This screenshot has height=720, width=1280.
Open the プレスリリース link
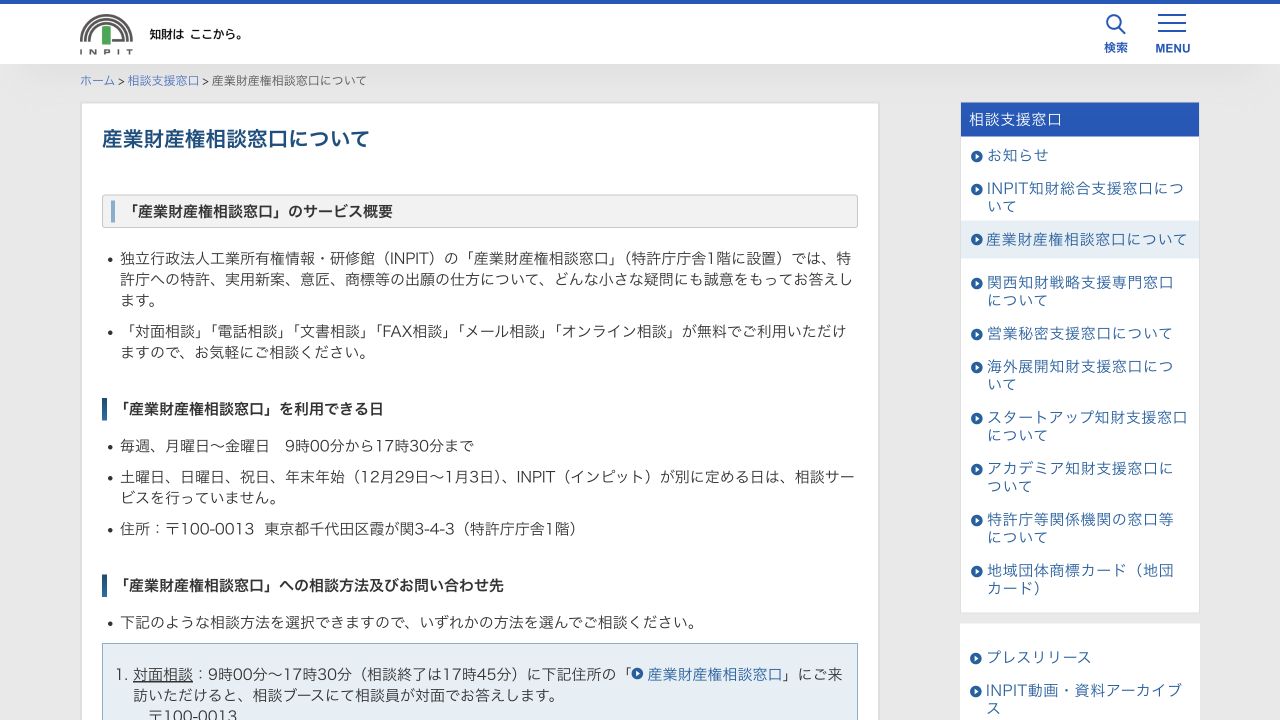tap(1039, 657)
